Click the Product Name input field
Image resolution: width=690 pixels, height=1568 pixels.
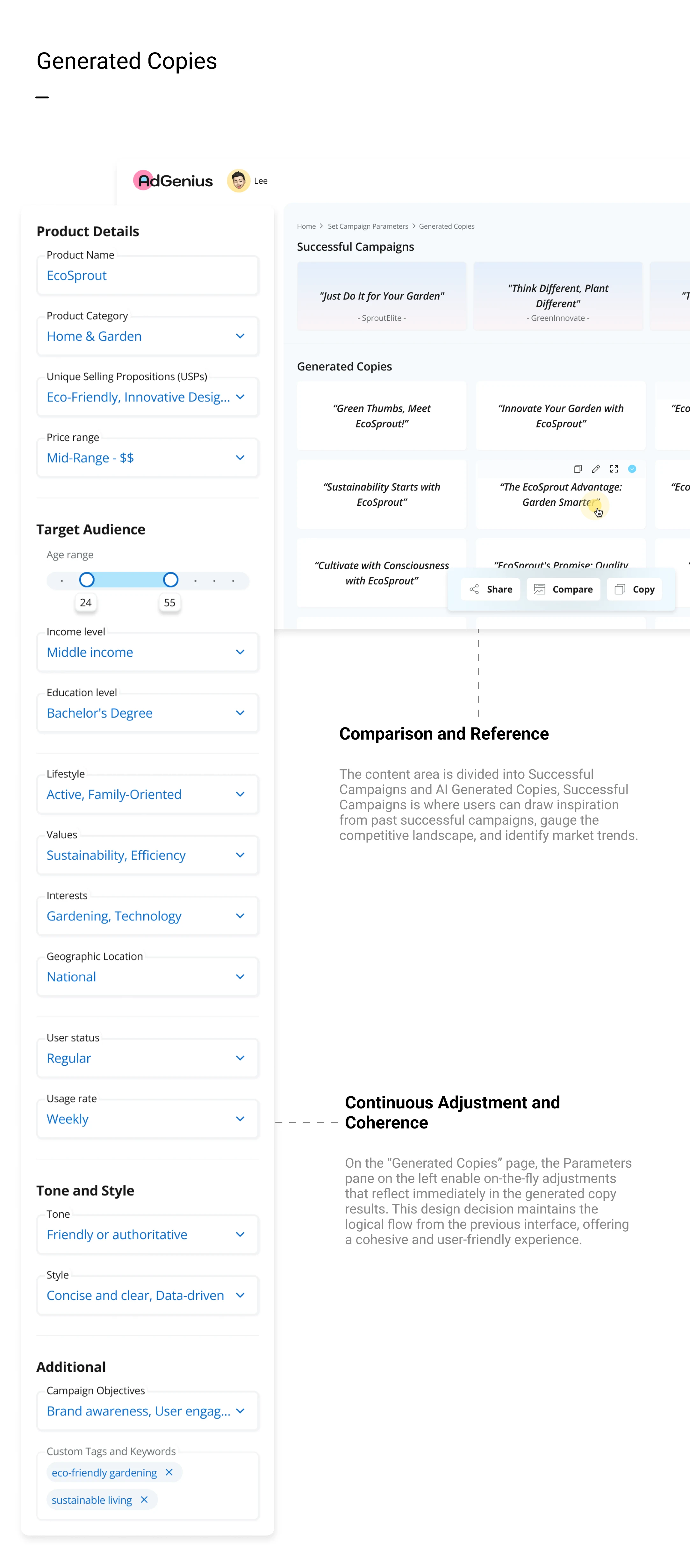[x=147, y=276]
